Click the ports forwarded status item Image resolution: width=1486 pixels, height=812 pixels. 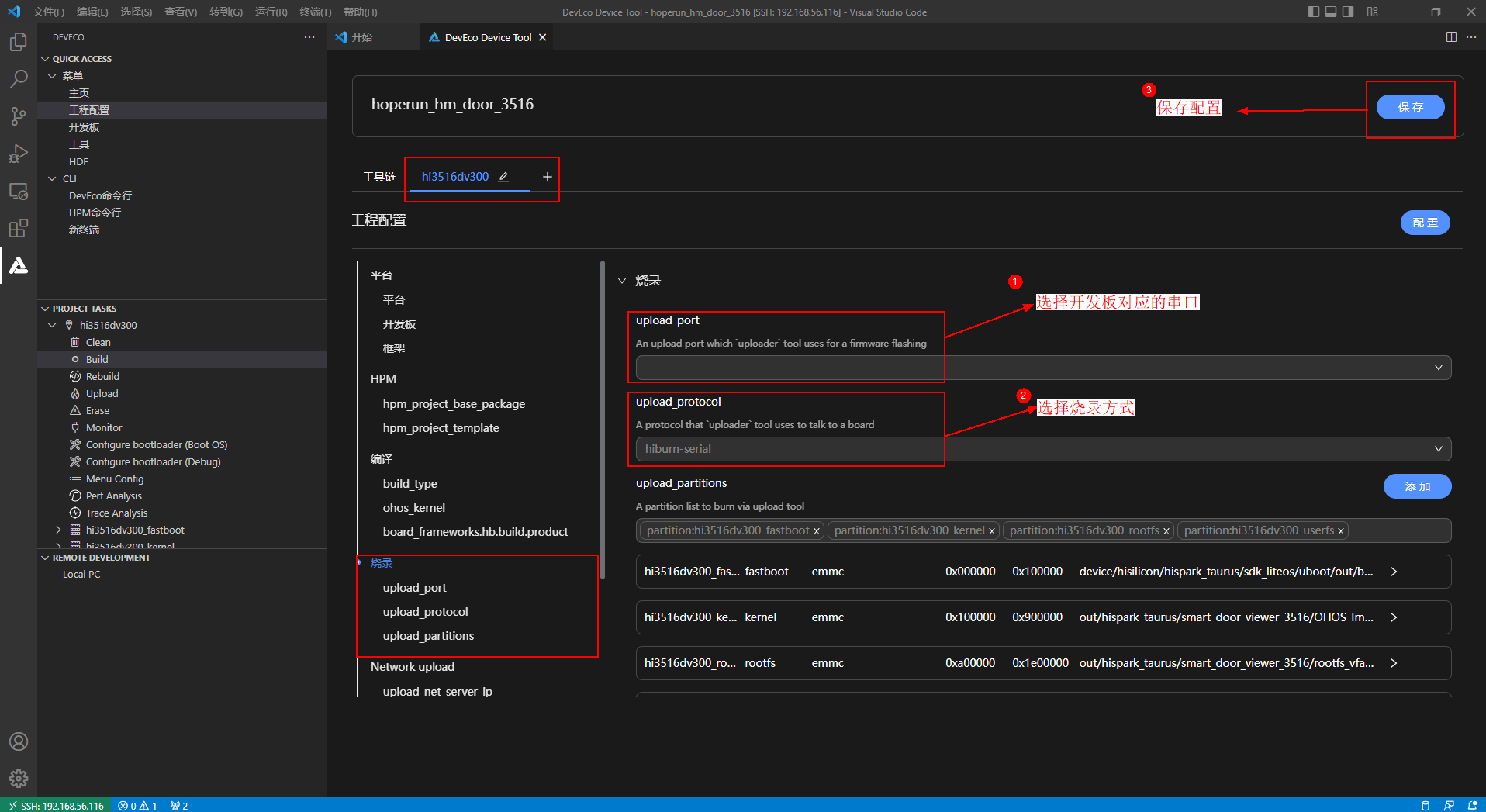click(179, 806)
